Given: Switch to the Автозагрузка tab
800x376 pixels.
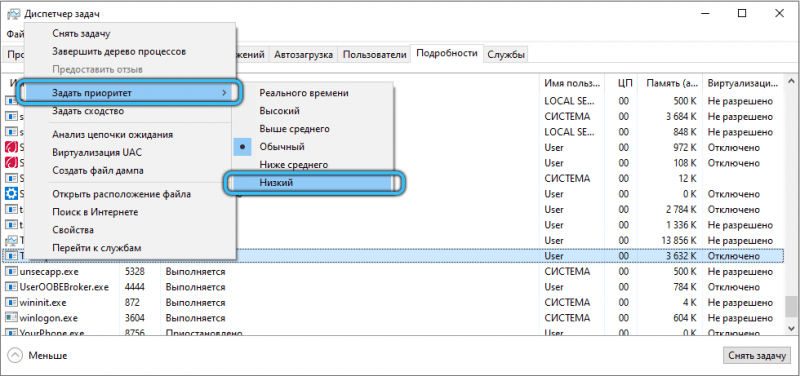Looking at the screenshot, I should point(304,54).
